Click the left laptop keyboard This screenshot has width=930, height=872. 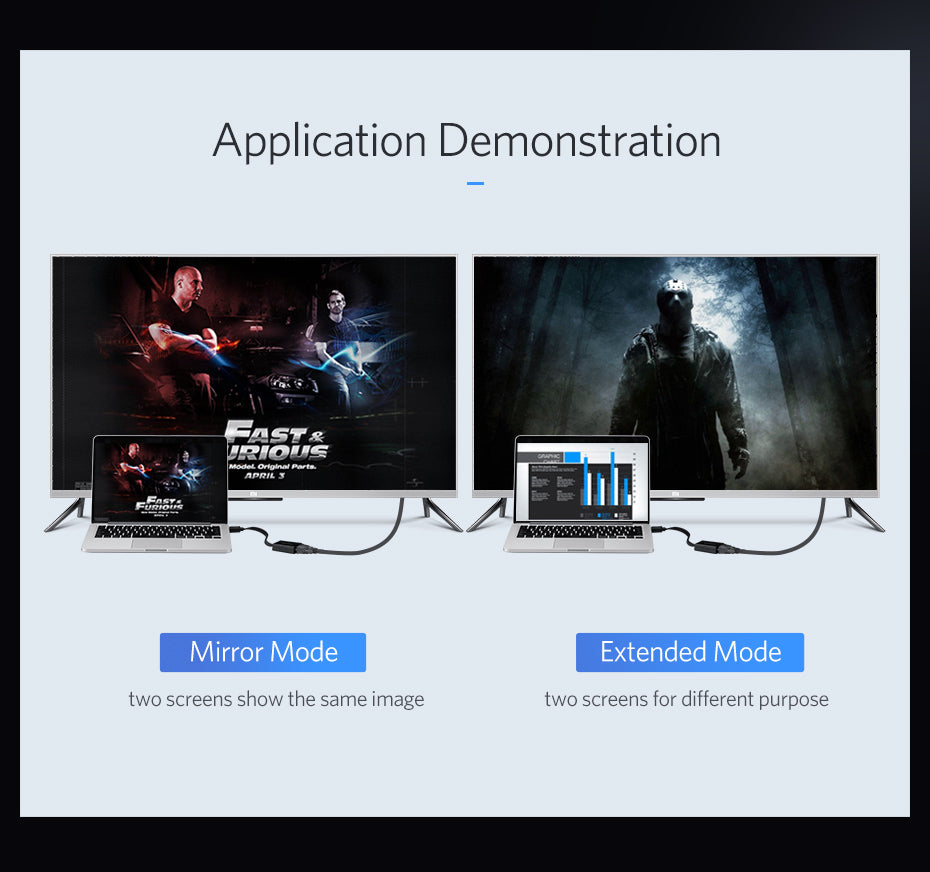(160, 531)
